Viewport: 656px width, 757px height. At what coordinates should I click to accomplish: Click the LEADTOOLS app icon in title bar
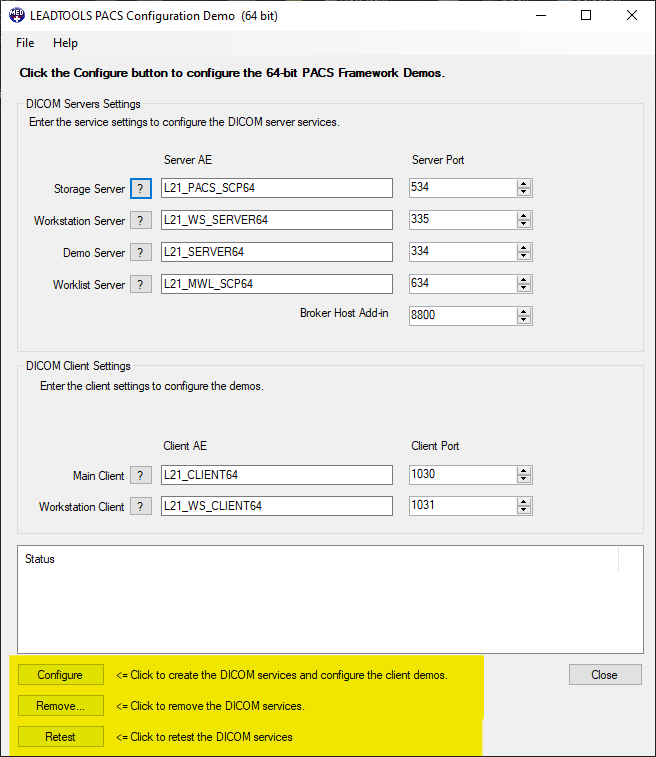coord(17,15)
